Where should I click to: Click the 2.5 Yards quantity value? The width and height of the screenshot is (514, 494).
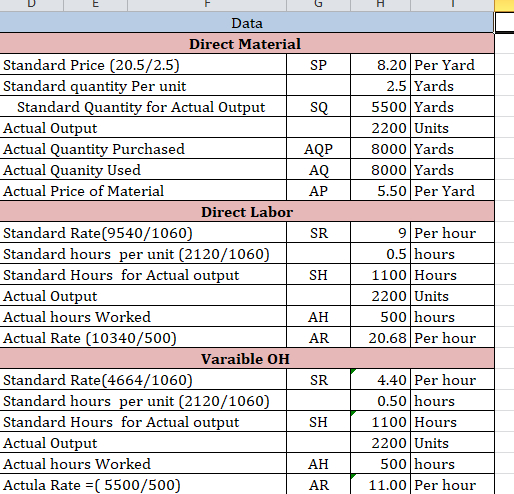pos(381,86)
